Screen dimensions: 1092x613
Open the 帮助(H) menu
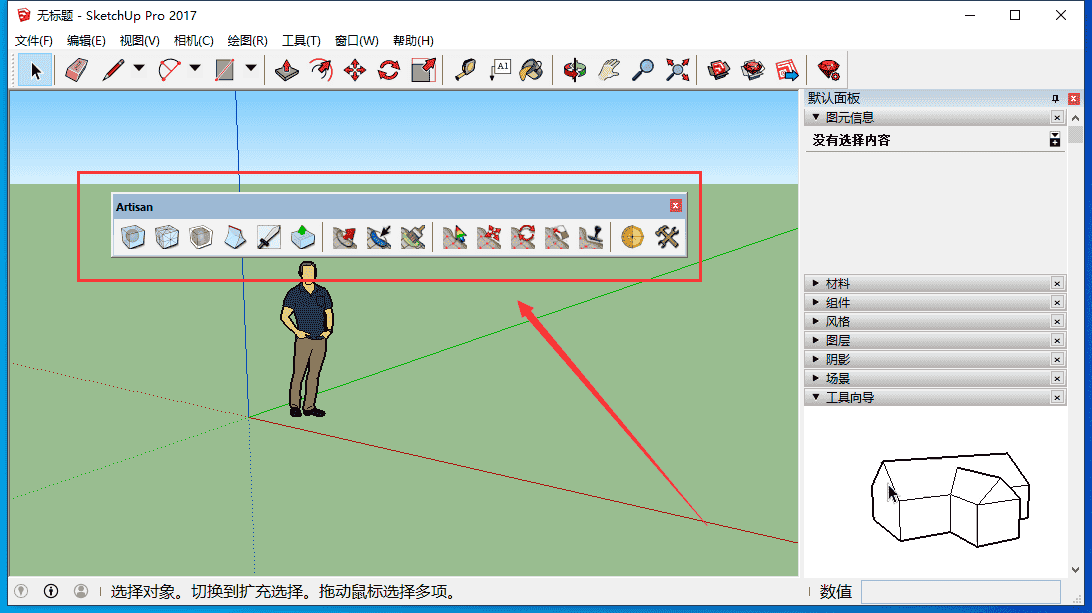click(413, 40)
